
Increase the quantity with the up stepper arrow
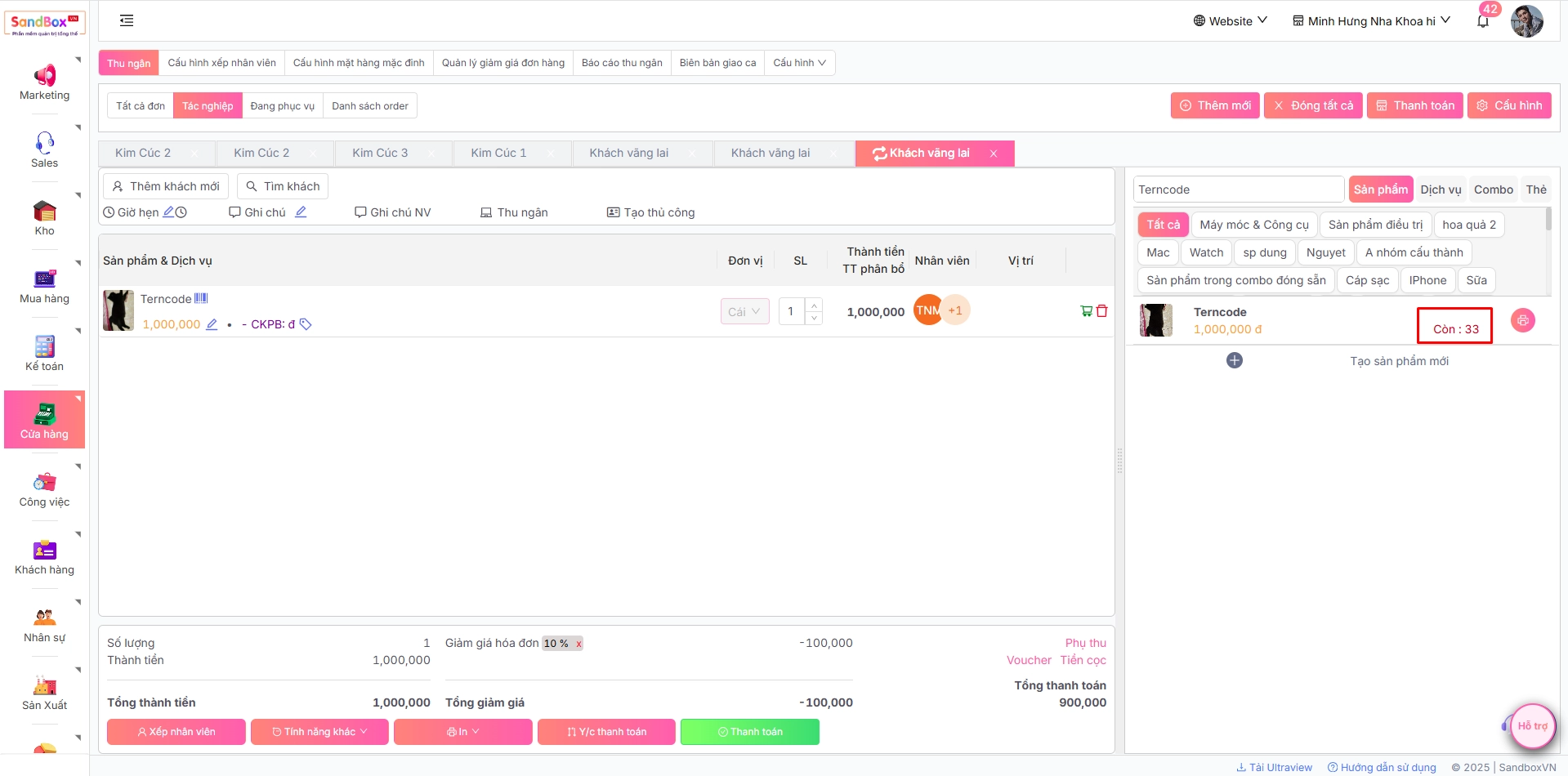814,305
